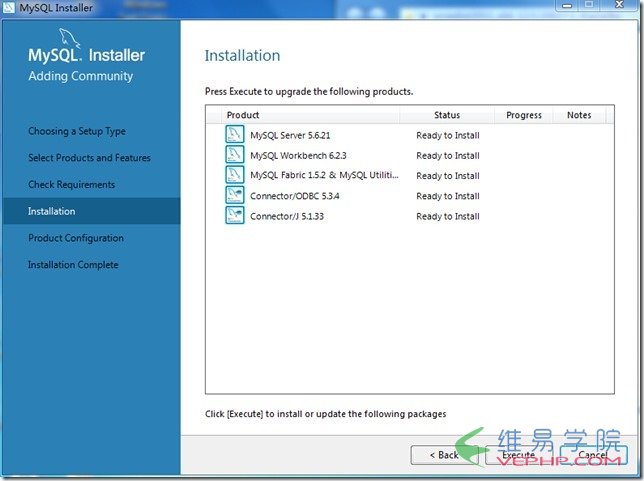The width and height of the screenshot is (644, 481).
Task: Click Ready to Install status for Connector/J
Action: click(448, 216)
